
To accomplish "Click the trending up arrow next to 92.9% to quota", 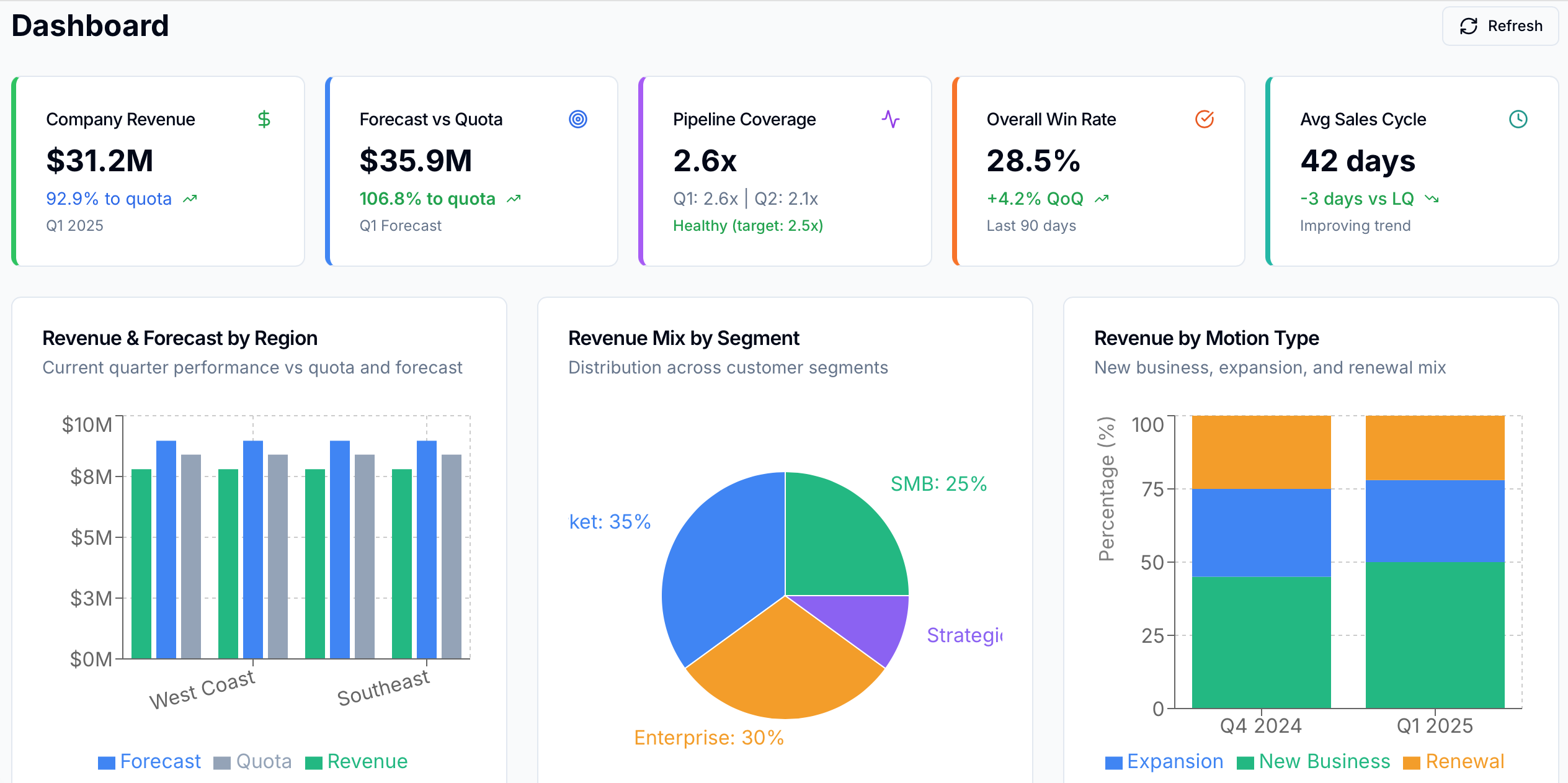I will click(x=190, y=199).
